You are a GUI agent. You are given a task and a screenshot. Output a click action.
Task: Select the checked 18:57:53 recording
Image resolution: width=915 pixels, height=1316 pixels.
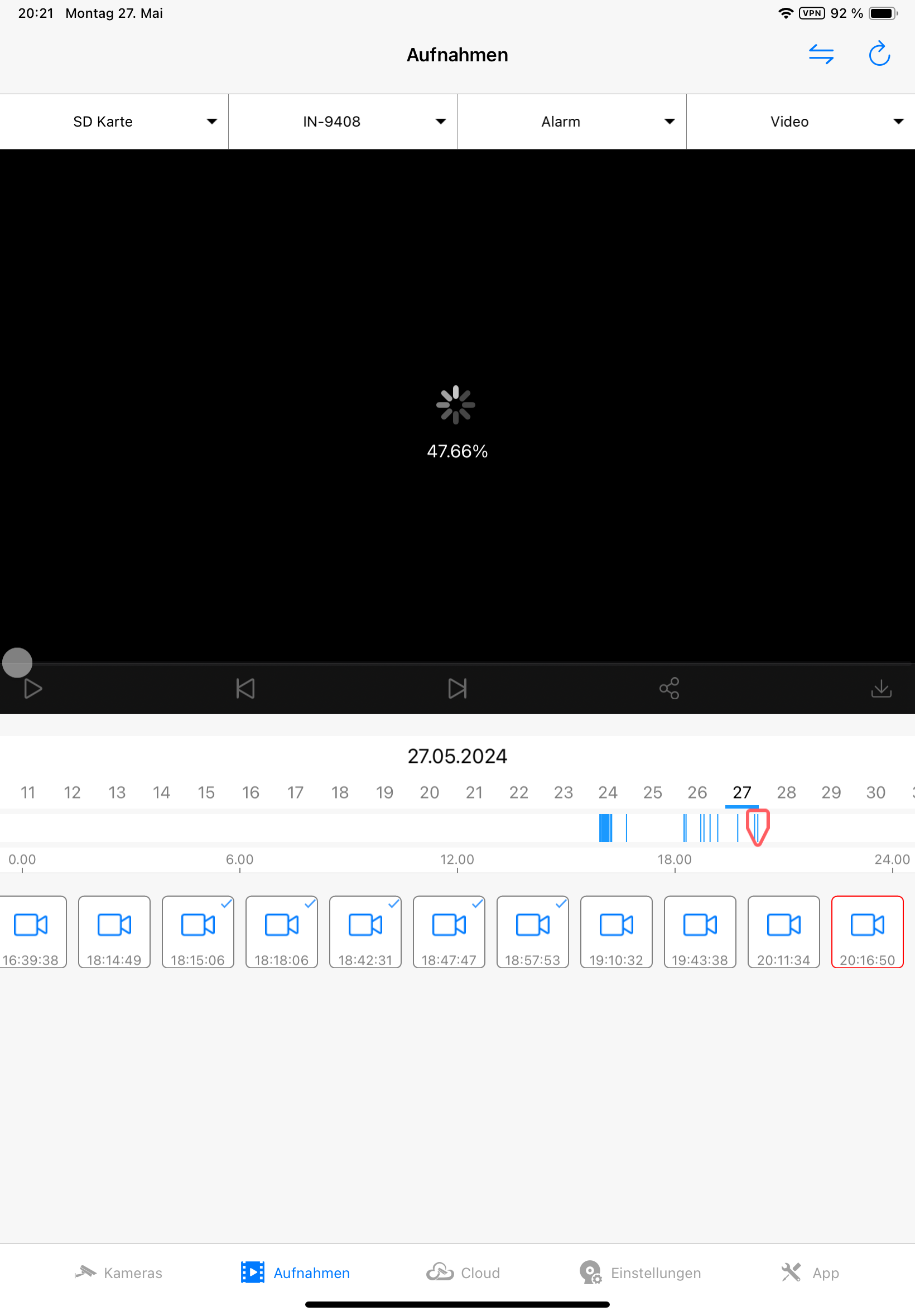[x=533, y=932]
